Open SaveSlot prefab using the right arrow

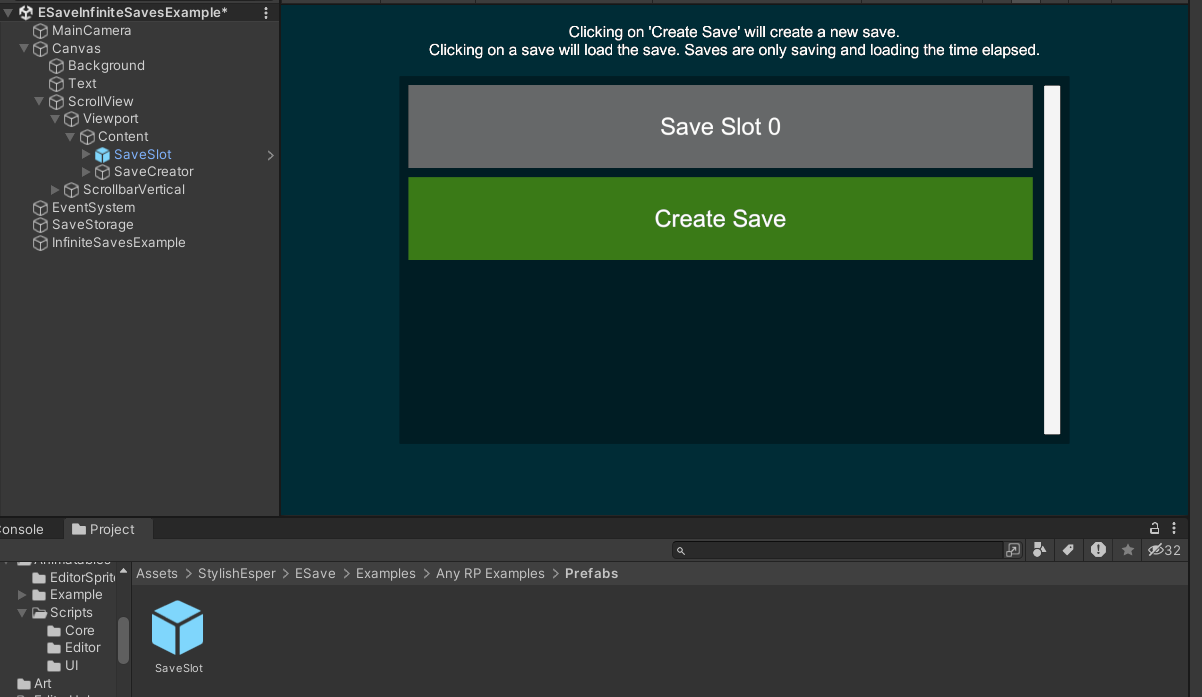270,155
